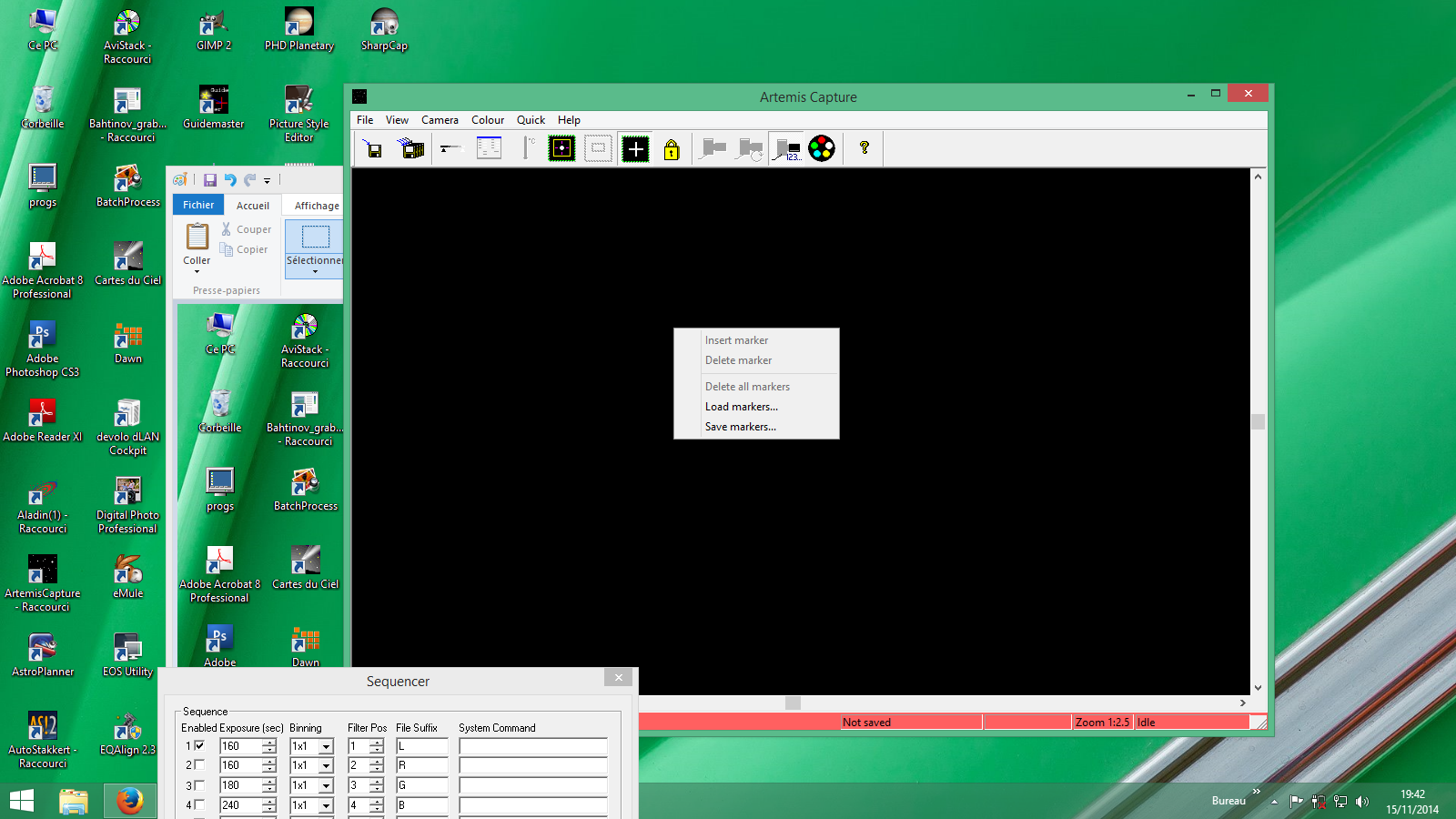
Task: Click the camera loop exposure icon
Action: coord(750,148)
